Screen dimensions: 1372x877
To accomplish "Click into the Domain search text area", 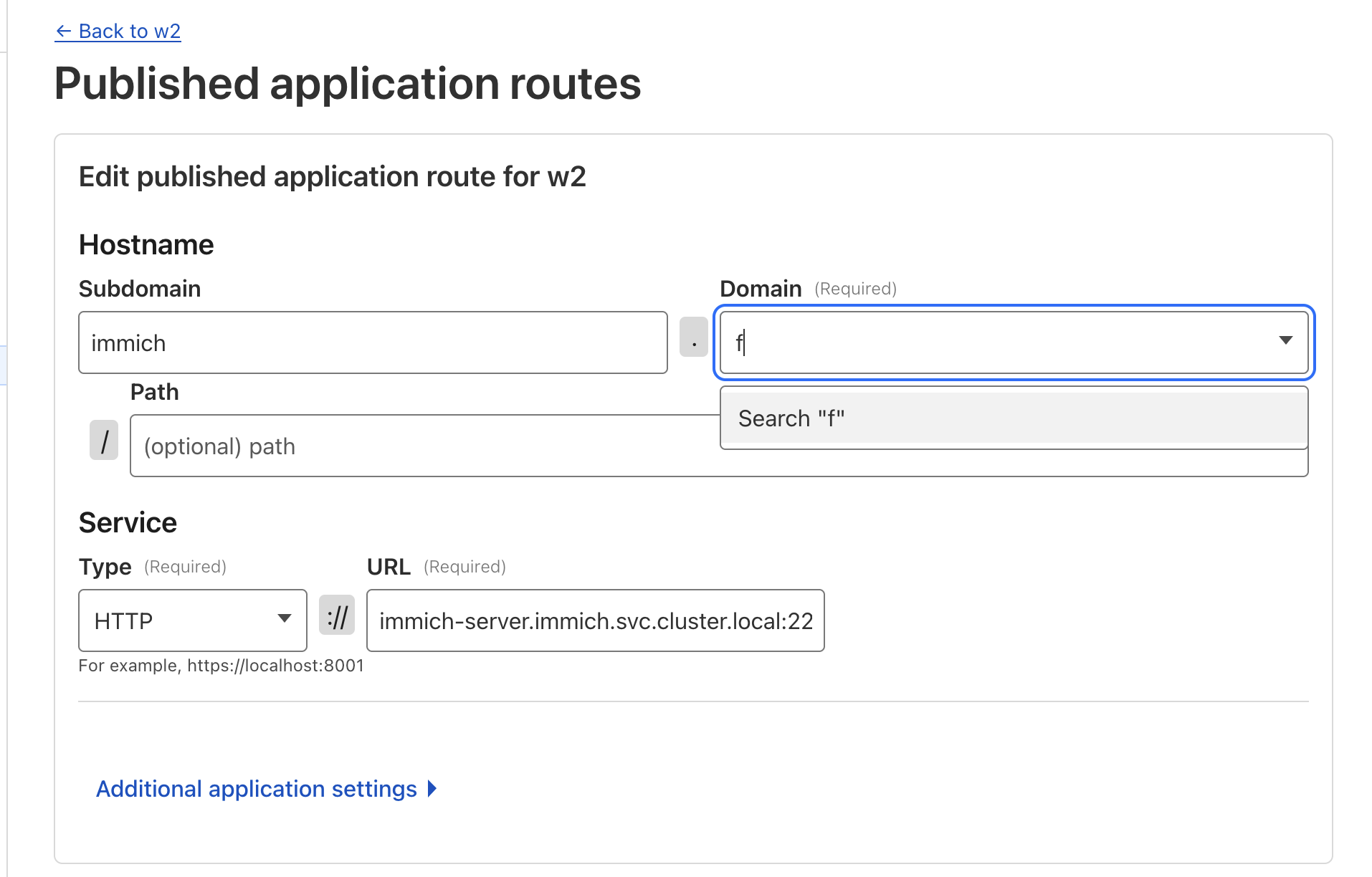I will coord(996,342).
